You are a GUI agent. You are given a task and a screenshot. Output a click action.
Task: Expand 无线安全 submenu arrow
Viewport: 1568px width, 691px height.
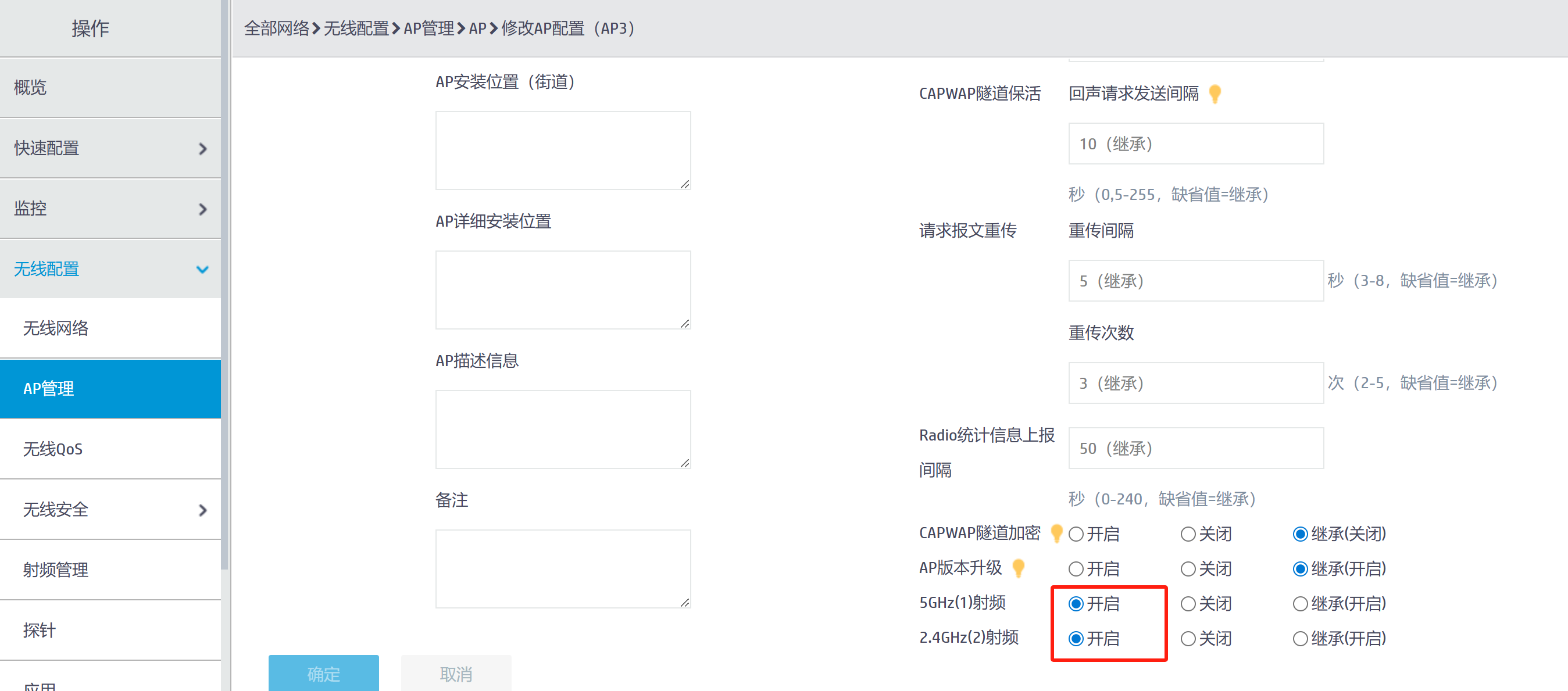tap(203, 510)
